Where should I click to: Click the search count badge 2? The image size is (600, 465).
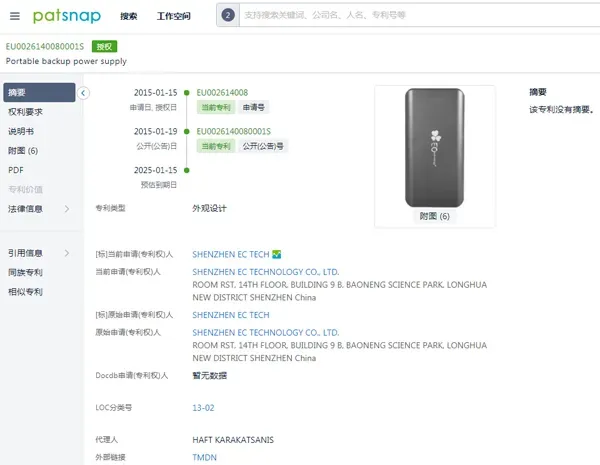(x=228, y=15)
